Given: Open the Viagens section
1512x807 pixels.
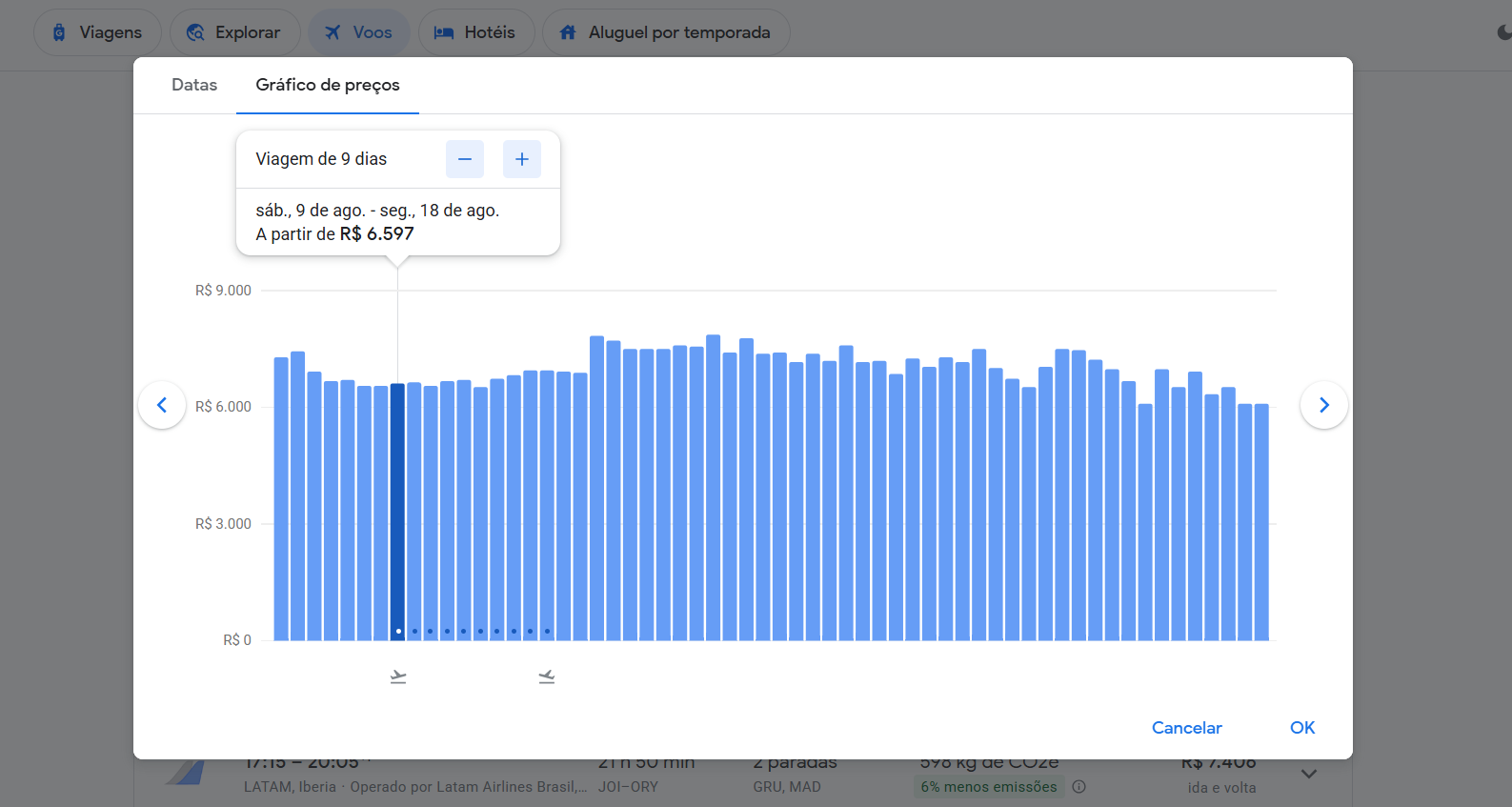Looking at the screenshot, I should (x=97, y=32).
